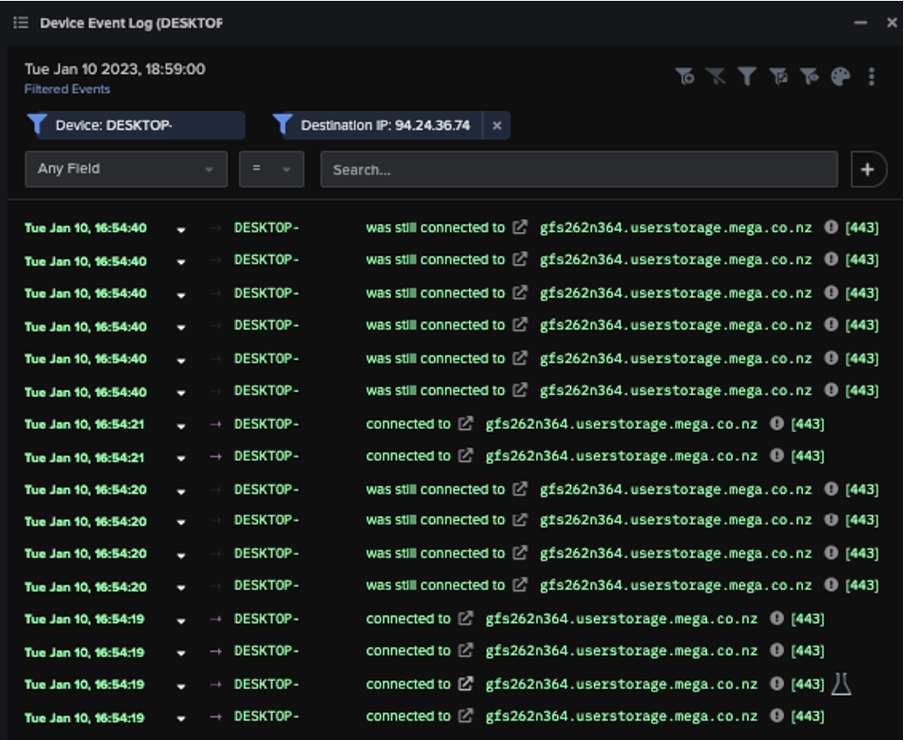Screen dimensions: 904x740
Task: Open the edit filter icon
Action: 776,74
